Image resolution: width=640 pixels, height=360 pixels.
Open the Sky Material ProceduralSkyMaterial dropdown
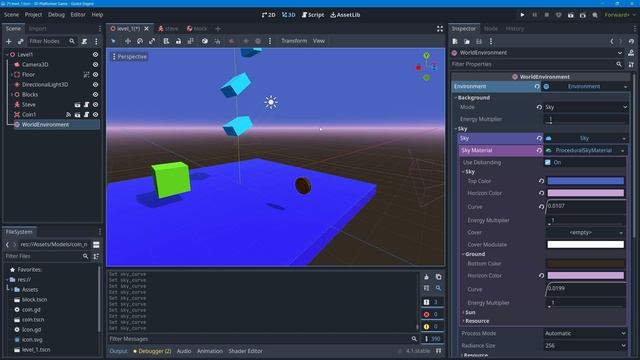[x=585, y=151]
